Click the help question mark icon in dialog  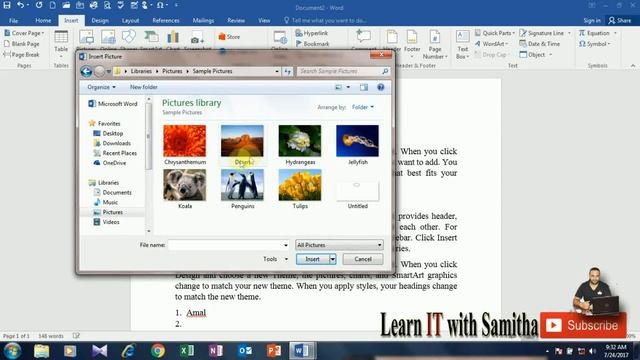[380, 87]
